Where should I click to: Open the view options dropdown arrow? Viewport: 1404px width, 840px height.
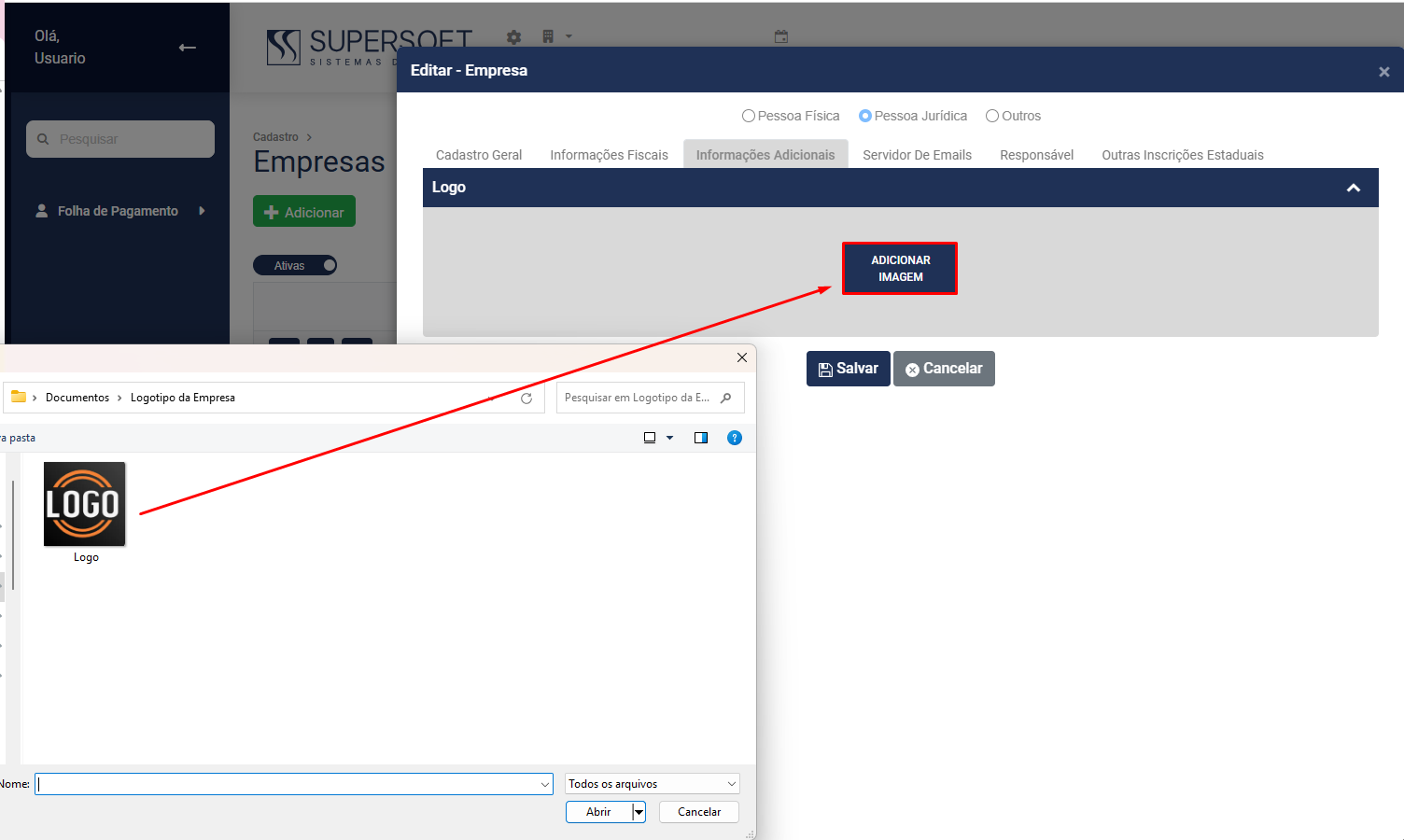tap(669, 438)
